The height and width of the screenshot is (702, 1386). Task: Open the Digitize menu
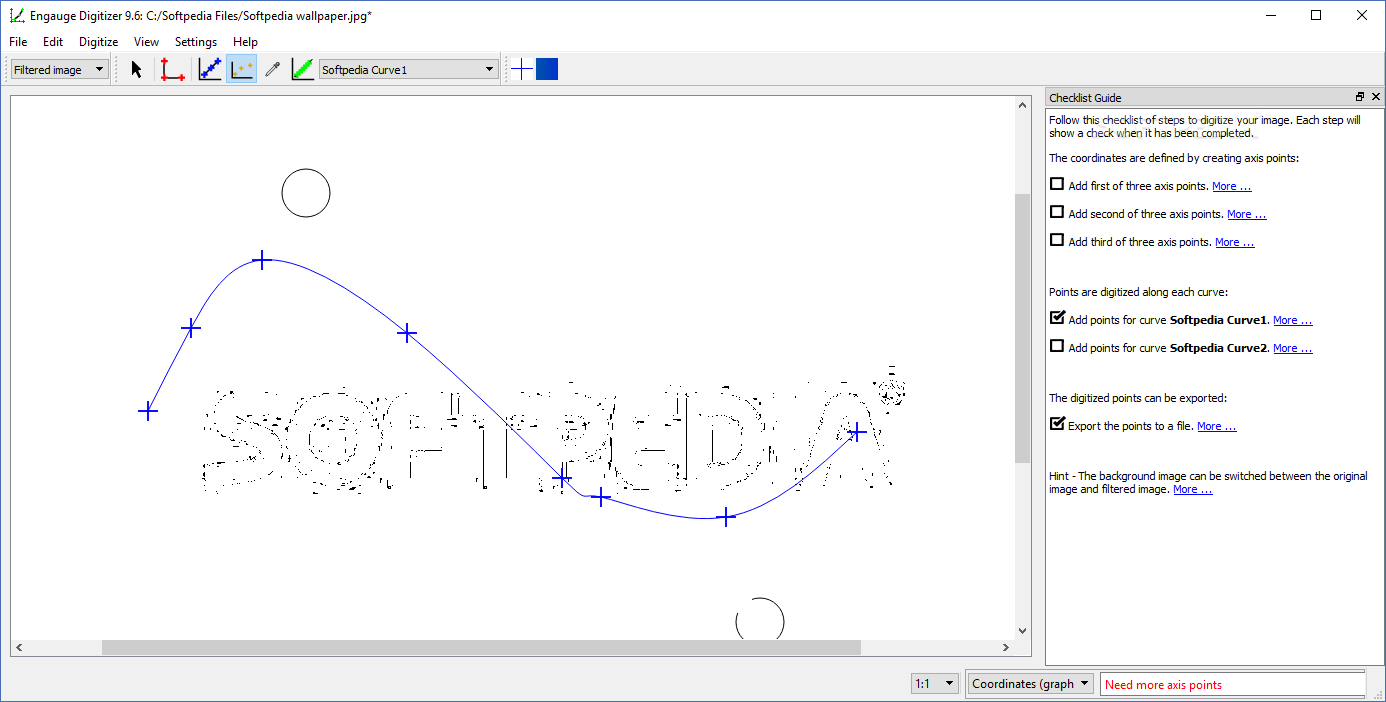(99, 42)
